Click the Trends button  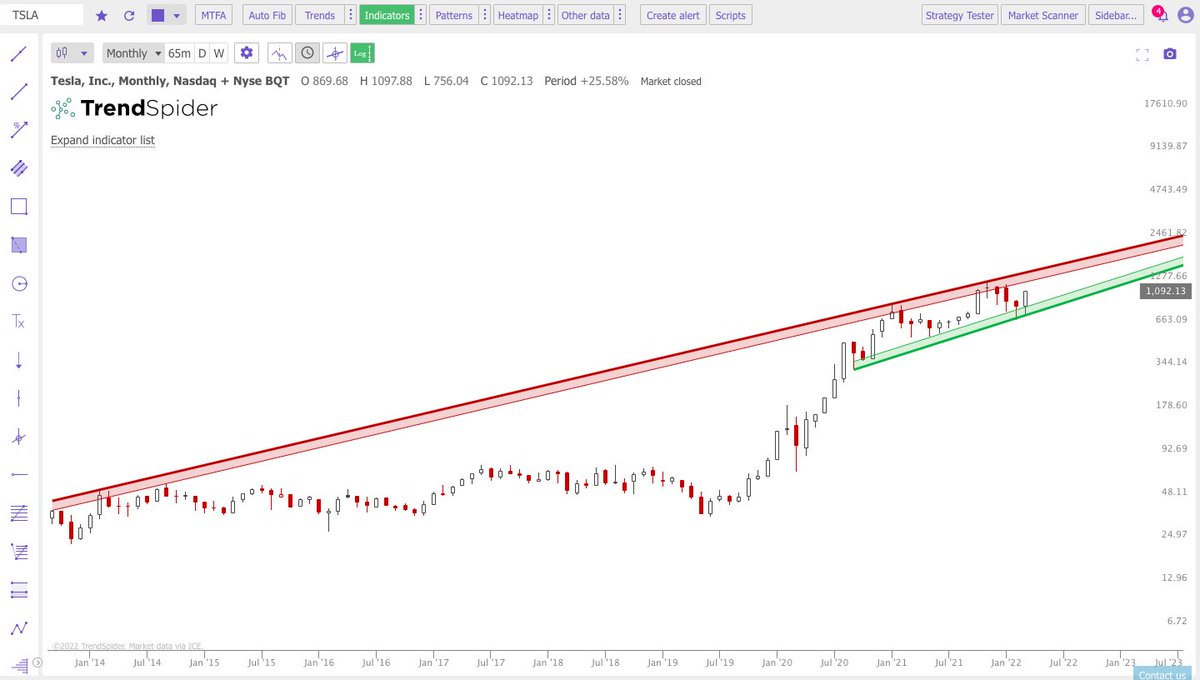[x=320, y=16]
